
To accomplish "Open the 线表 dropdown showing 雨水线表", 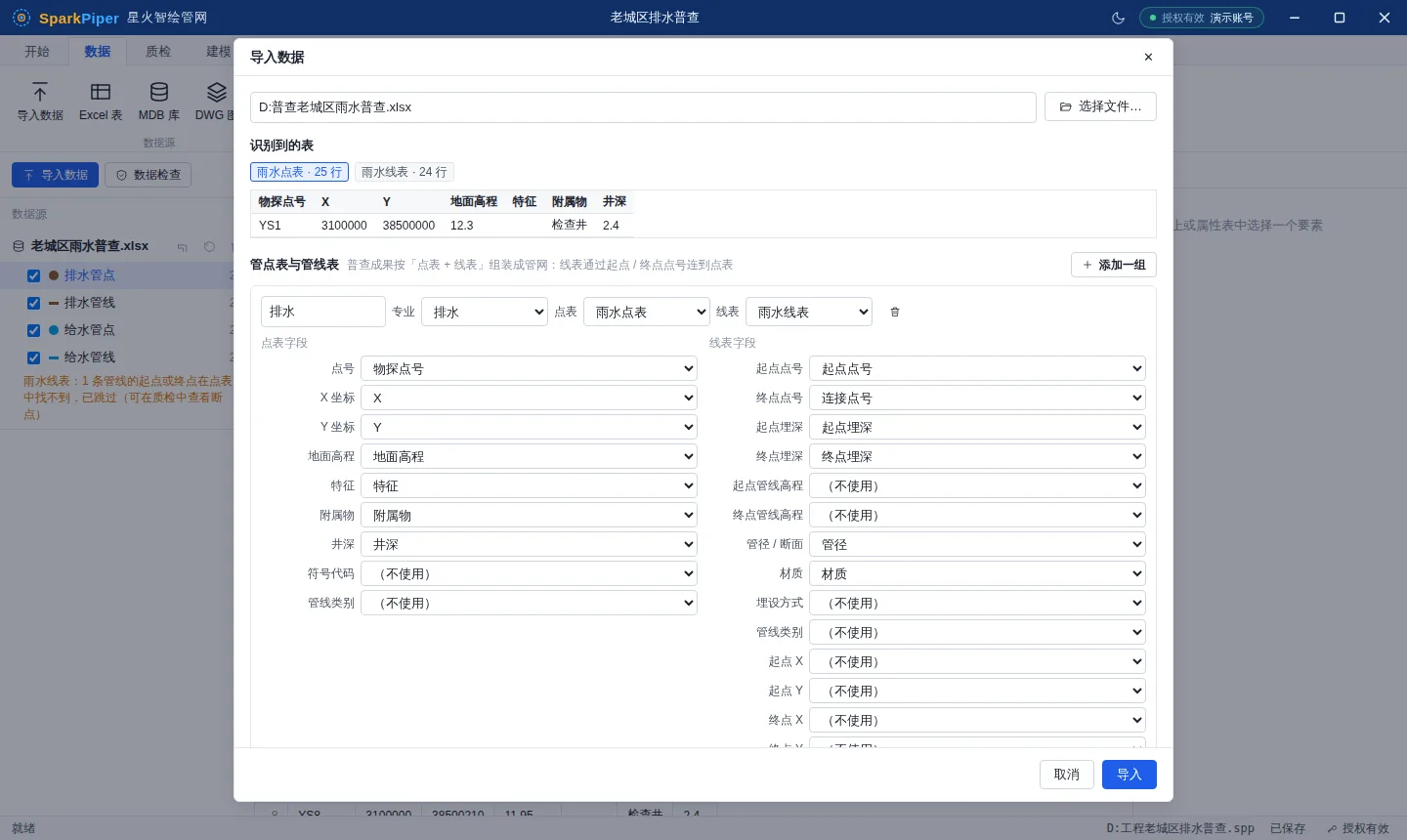I will point(809,312).
